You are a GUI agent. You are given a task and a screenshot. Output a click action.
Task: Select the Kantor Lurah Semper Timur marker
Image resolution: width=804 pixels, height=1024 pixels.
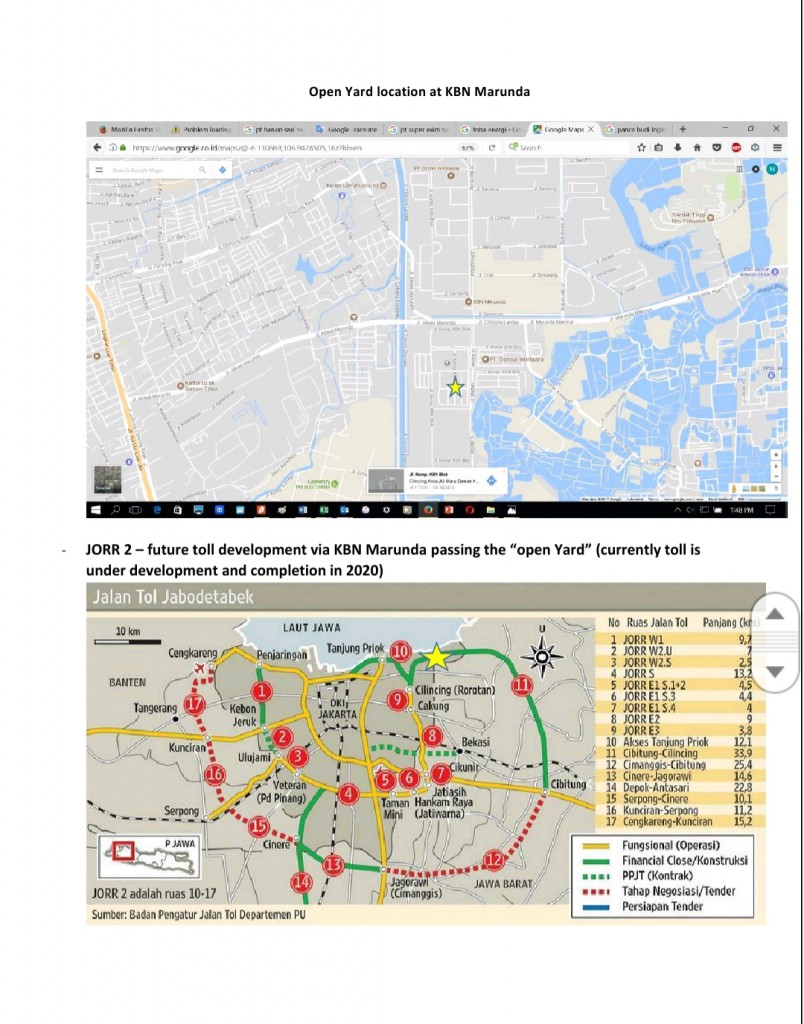[x=180, y=386]
